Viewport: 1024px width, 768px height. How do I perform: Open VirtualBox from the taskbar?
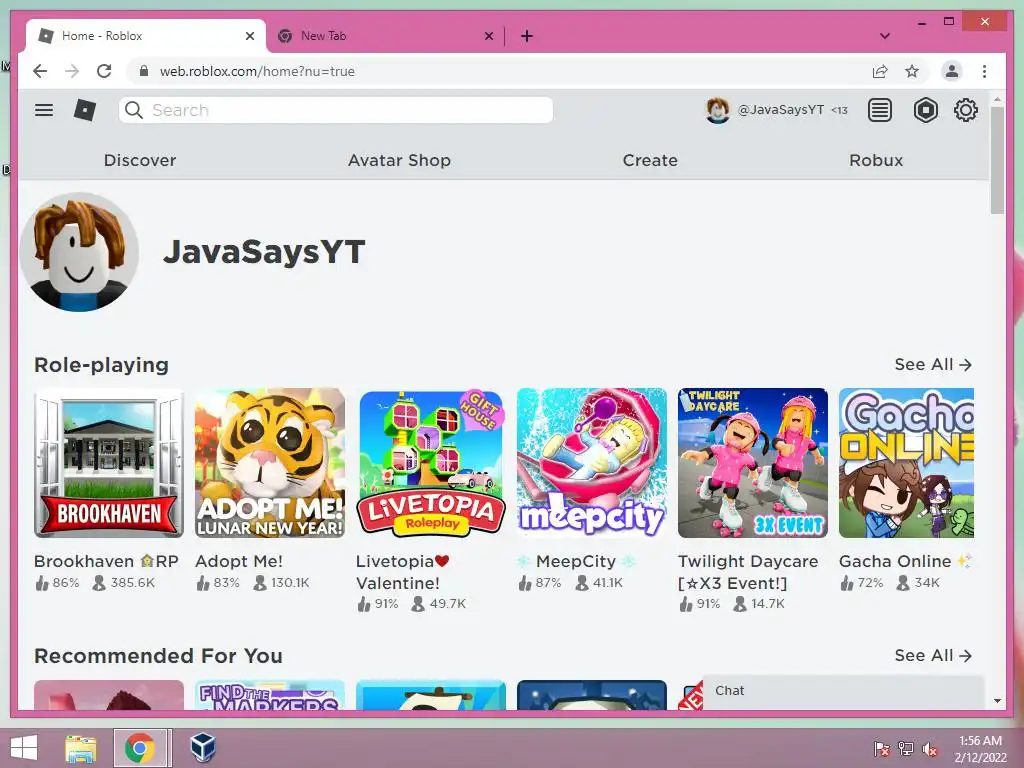202,748
